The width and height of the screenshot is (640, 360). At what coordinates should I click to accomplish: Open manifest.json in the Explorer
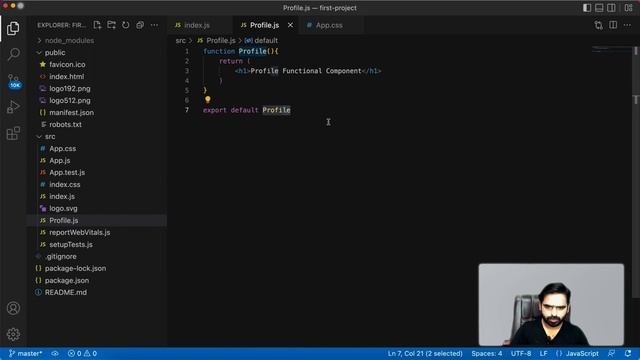click(x=97, y=112)
